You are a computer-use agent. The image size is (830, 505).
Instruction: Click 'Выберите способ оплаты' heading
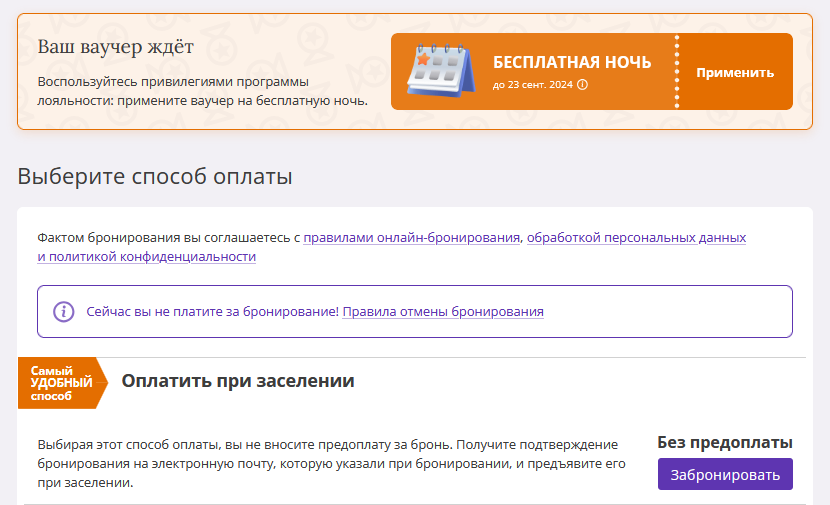[x=155, y=176]
